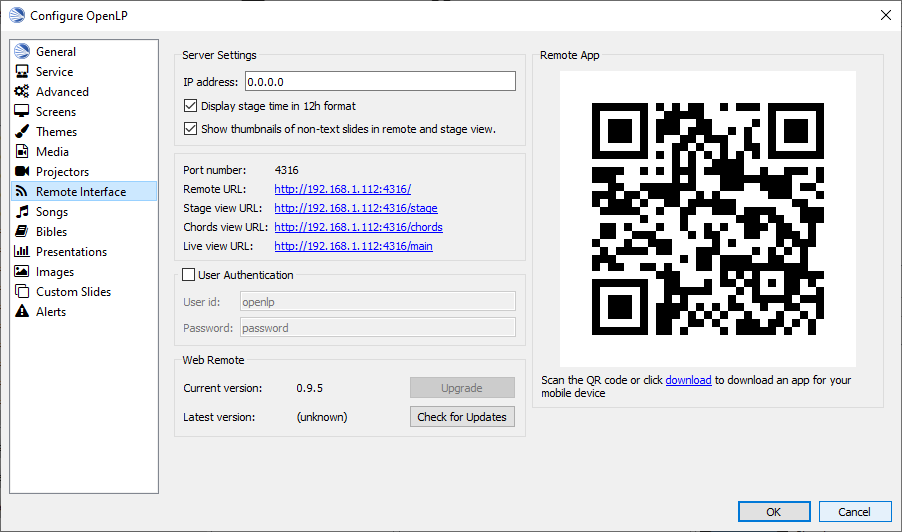The width and height of the screenshot is (902, 532).
Task: Click the Images picture icon
Action: point(22,271)
